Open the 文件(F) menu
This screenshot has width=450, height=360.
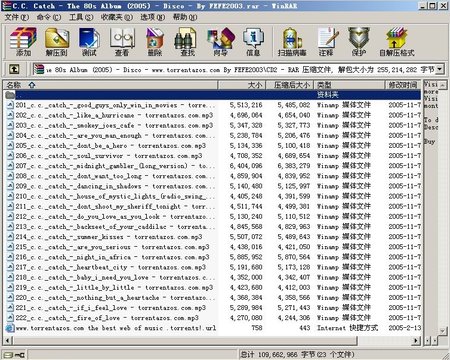(x=17, y=17)
